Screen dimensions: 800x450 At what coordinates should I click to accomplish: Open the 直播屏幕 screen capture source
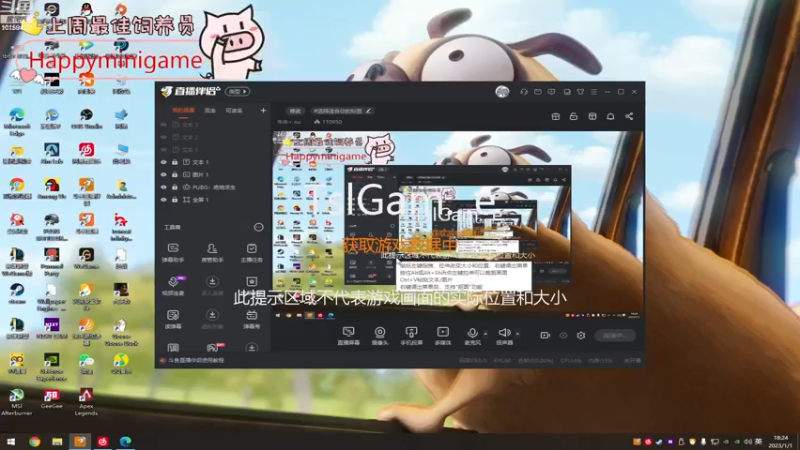(x=348, y=336)
